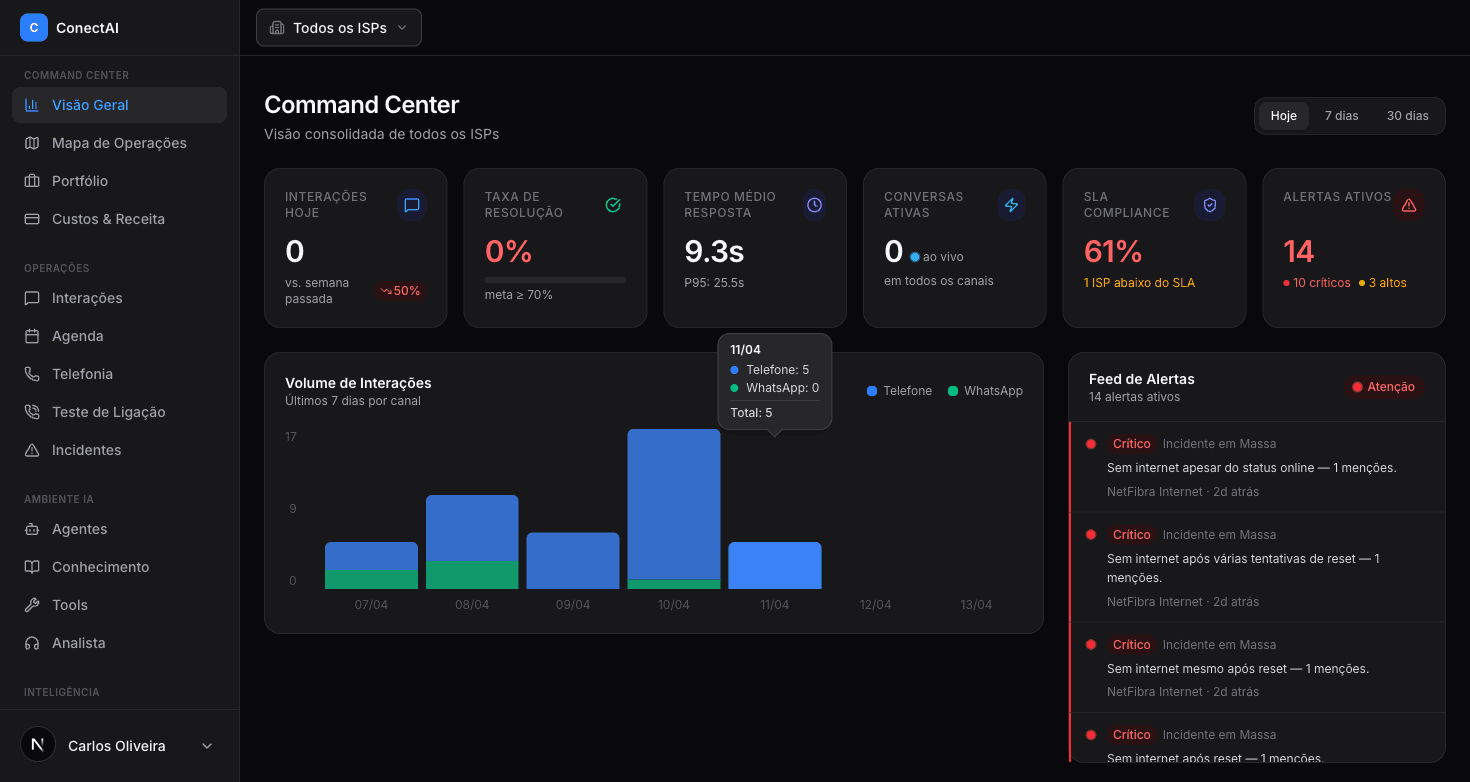Open Custos & Receita page
This screenshot has width=1470, height=782.
point(120,219)
